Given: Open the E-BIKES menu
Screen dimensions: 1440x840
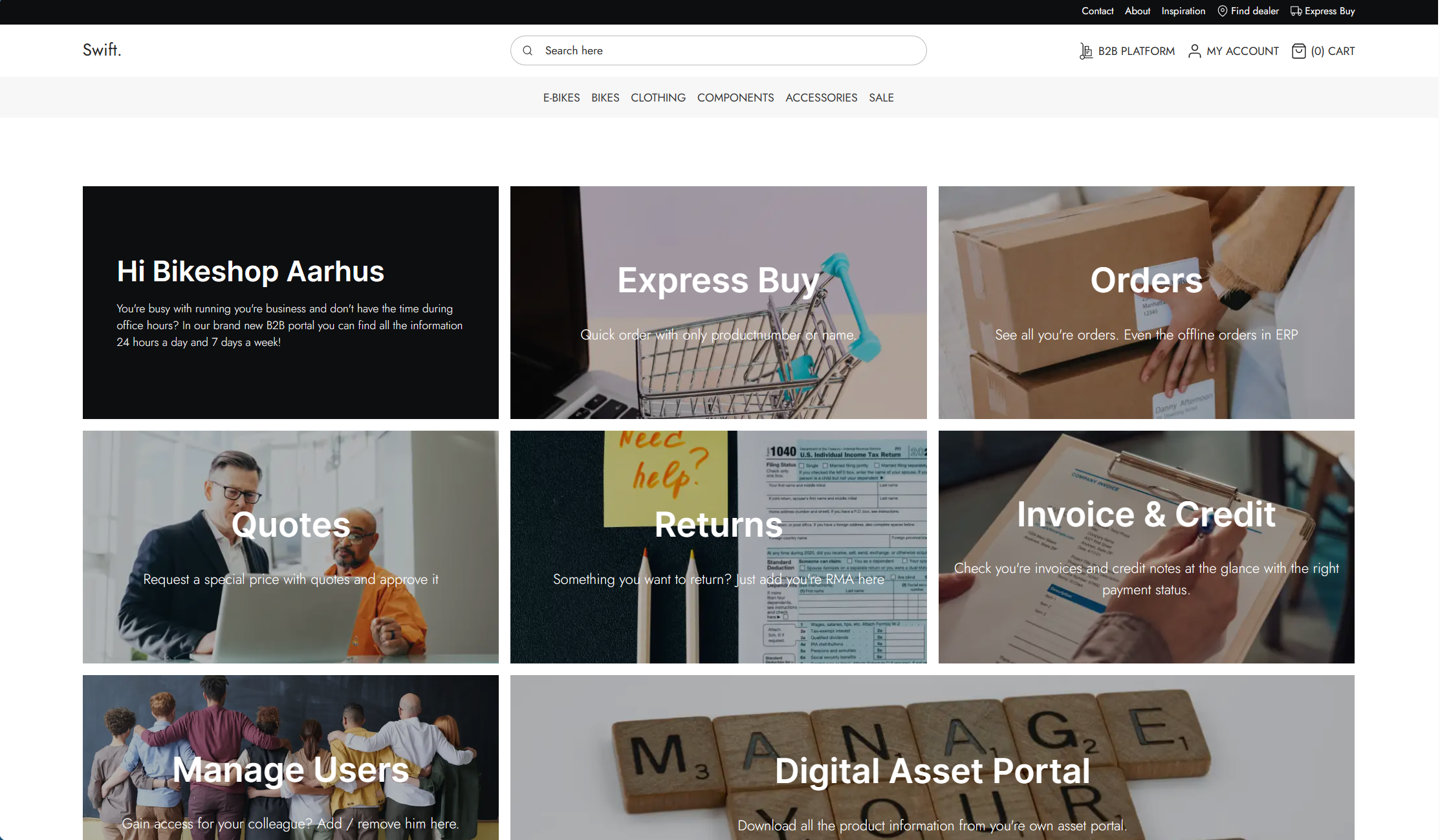Looking at the screenshot, I should pyautogui.click(x=562, y=98).
